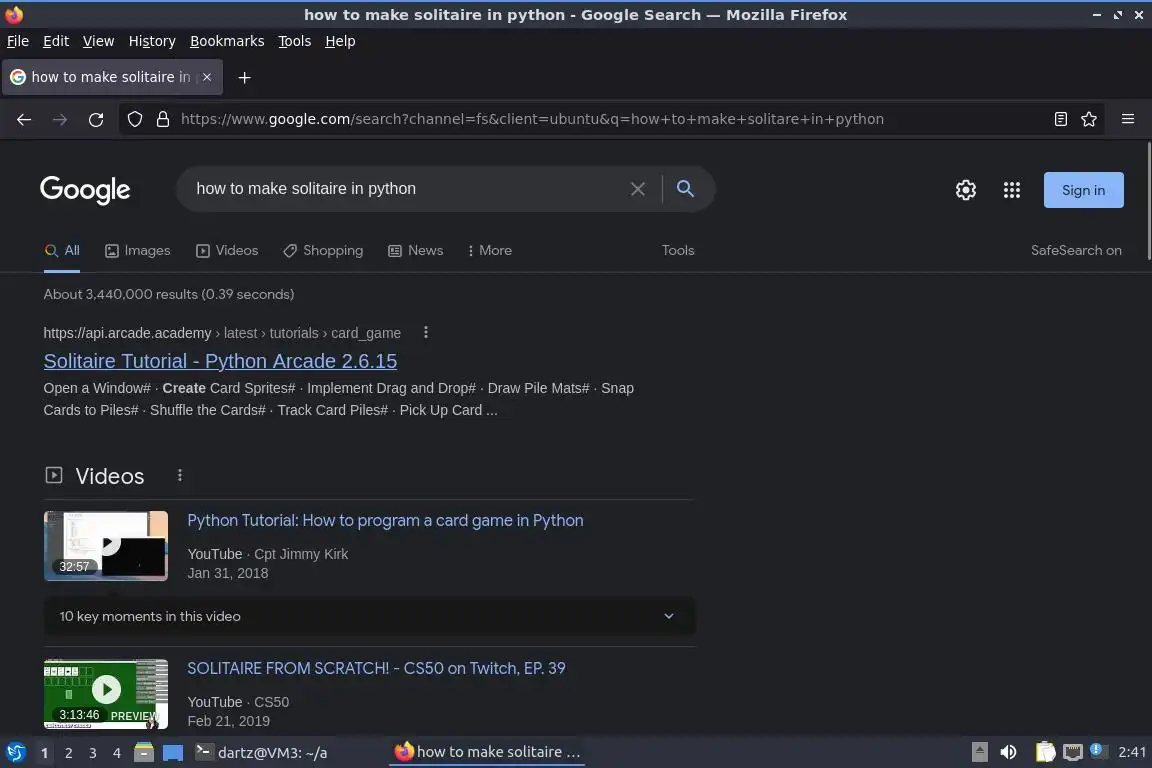Screen dimensions: 1152x768
Task: Open the Edit menu
Action: (x=56, y=41)
